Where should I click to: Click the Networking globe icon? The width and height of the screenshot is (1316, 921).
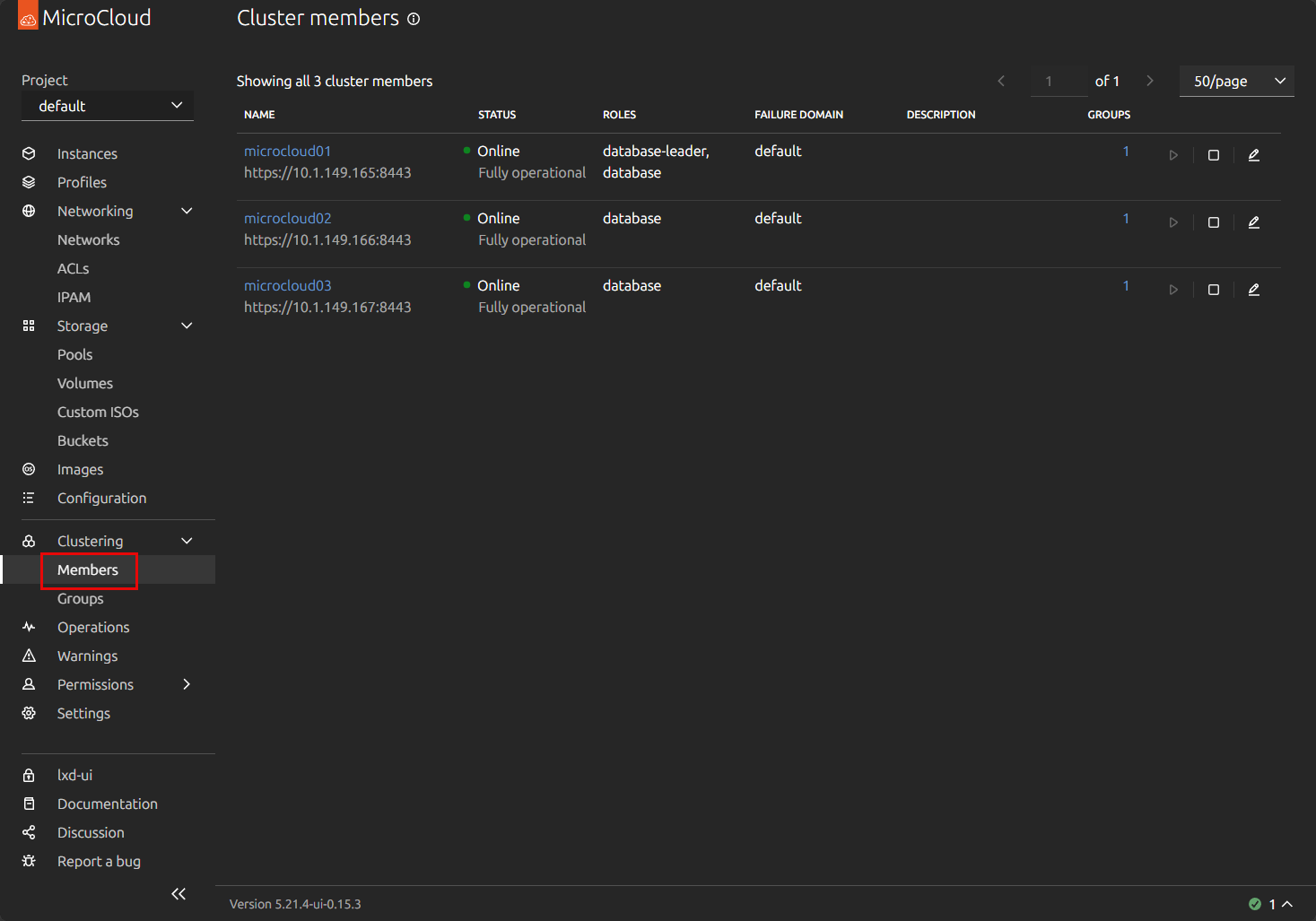click(x=29, y=211)
